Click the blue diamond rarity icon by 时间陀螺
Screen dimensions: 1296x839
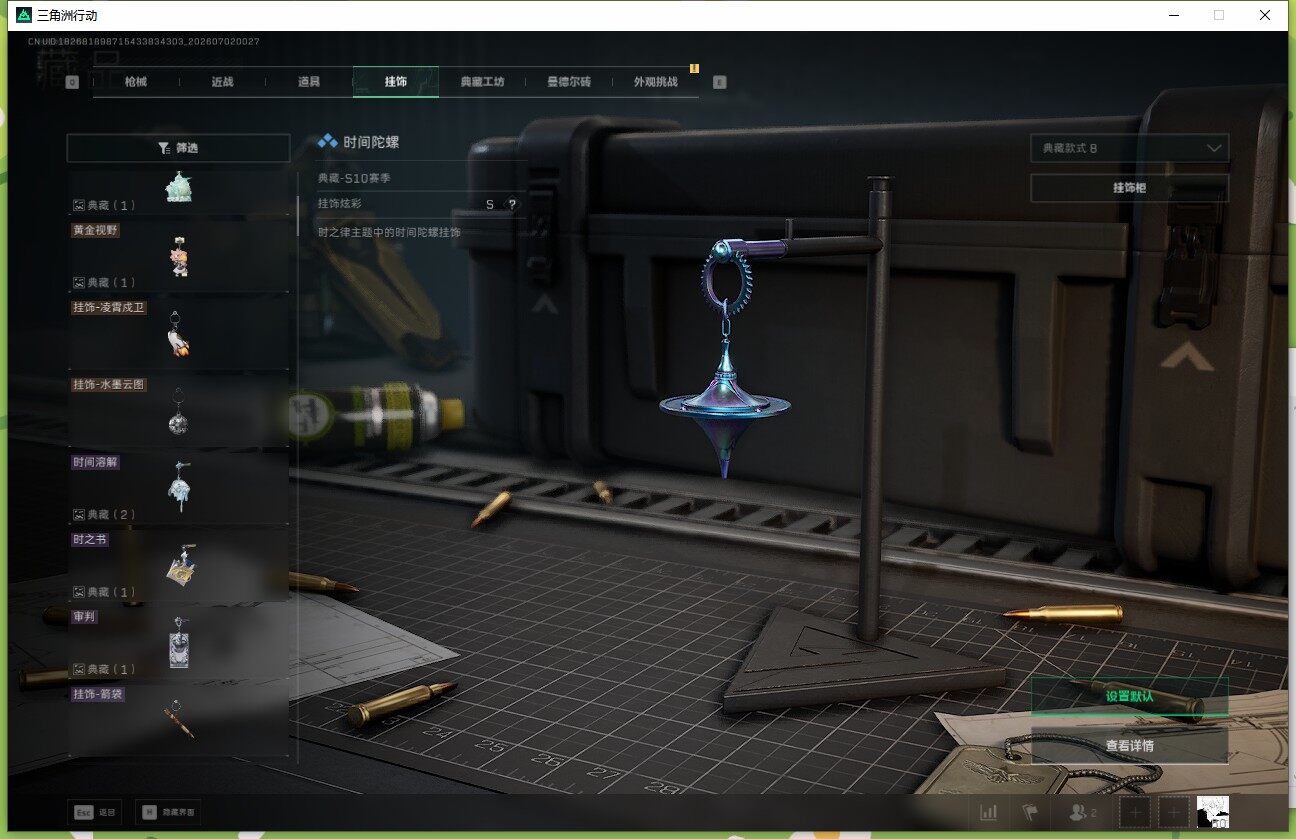pyautogui.click(x=327, y=142)
